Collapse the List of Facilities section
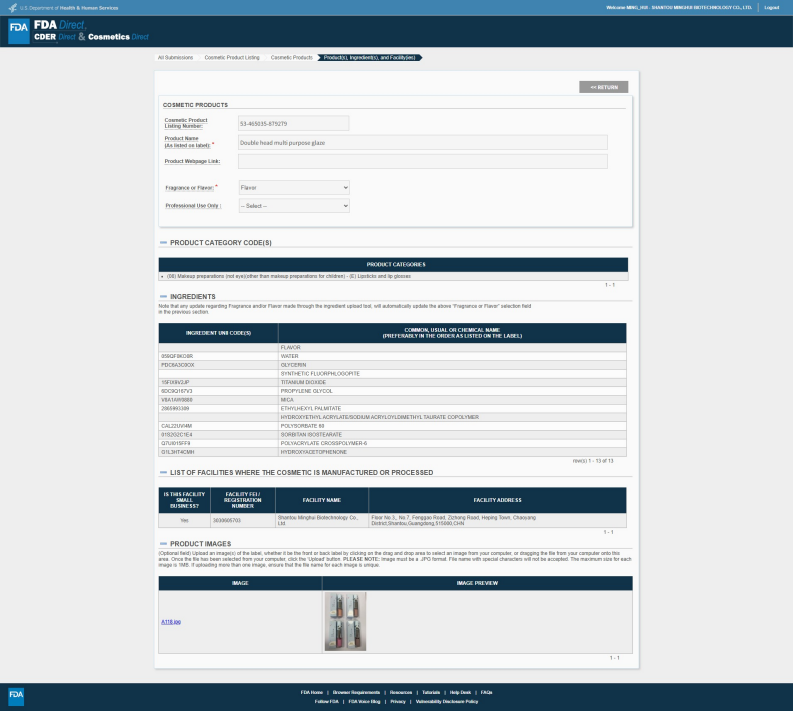The width and height of the screenshot is (794, 711). pyautogui.click(x=163, y=472)
